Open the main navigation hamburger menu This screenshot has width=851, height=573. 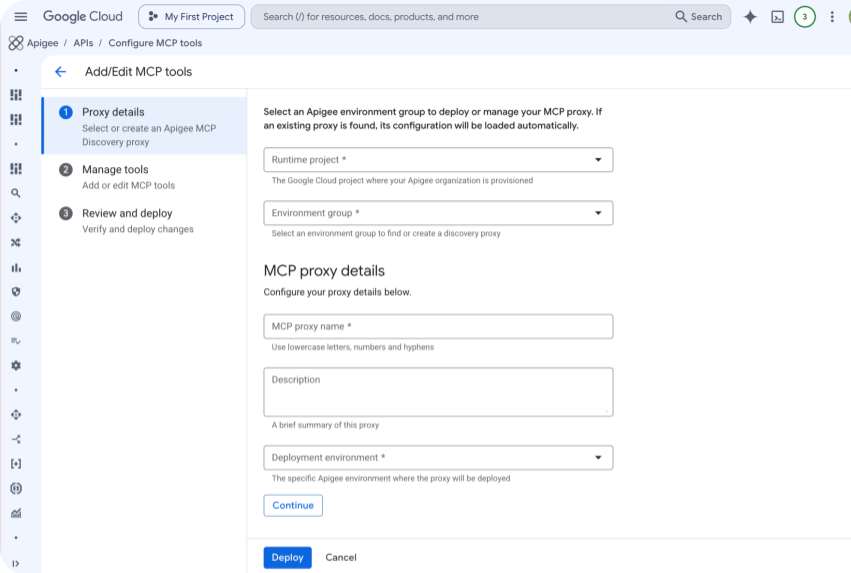(x=21, y=17)
